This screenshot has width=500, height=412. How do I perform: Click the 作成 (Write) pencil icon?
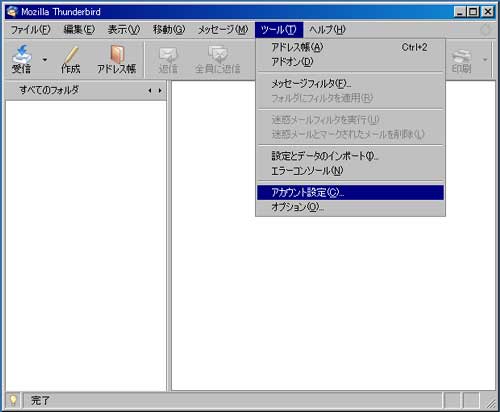pyautogui.click(x=71, y=59)
